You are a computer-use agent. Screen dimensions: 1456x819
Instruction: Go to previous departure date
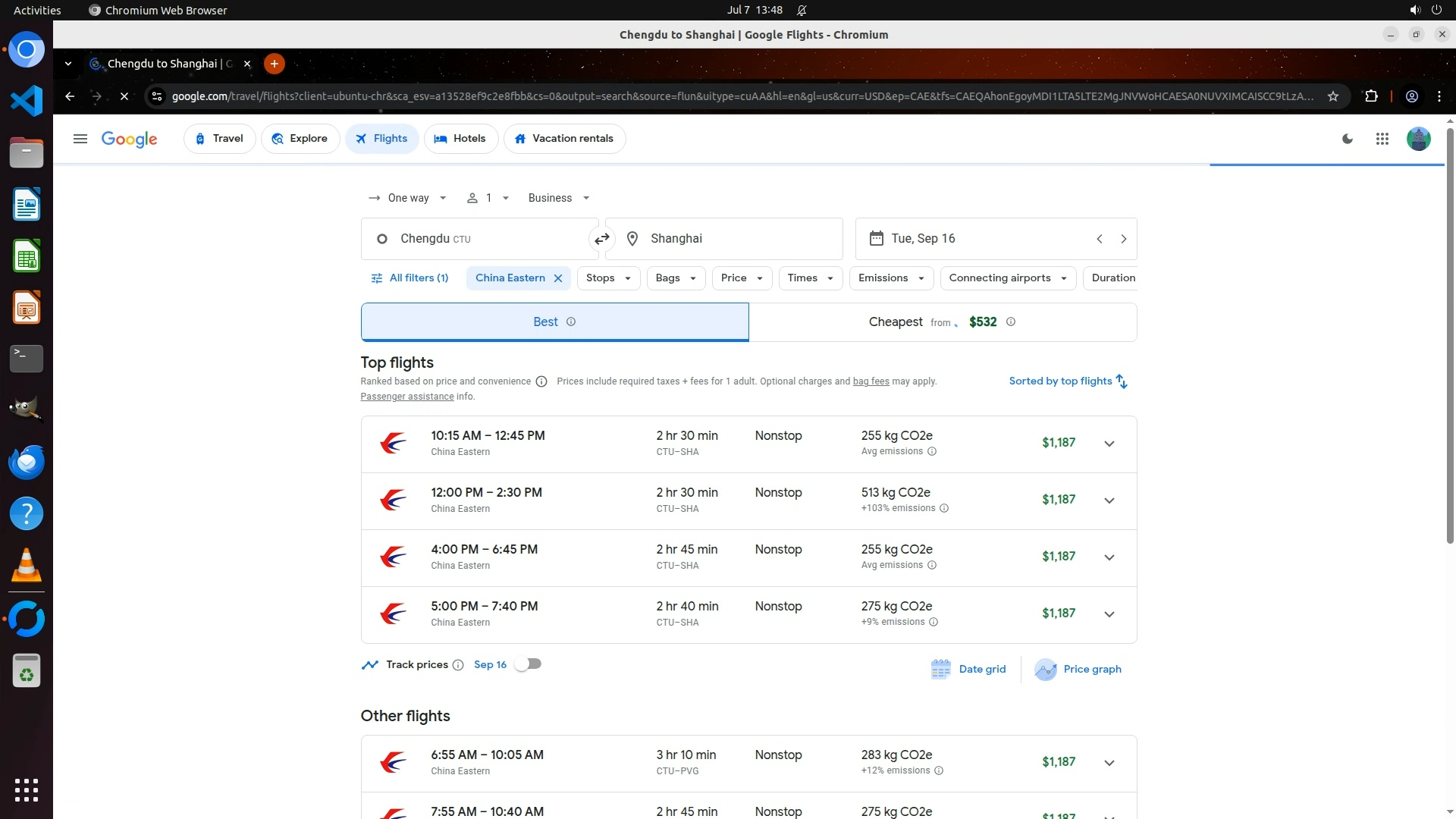pos(1099,239)
